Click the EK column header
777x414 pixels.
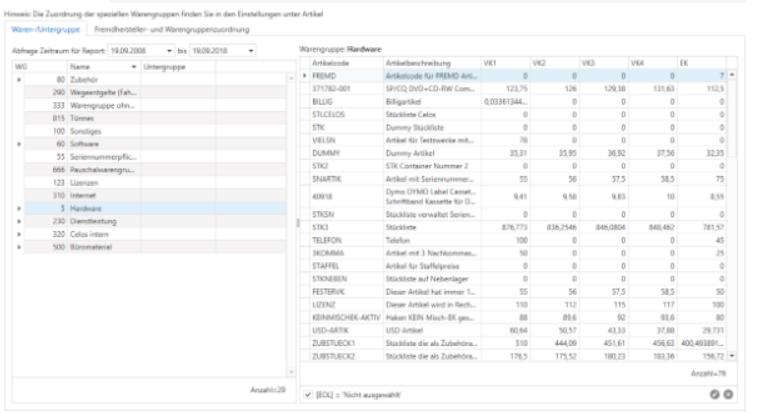click(x=700, y=62)
